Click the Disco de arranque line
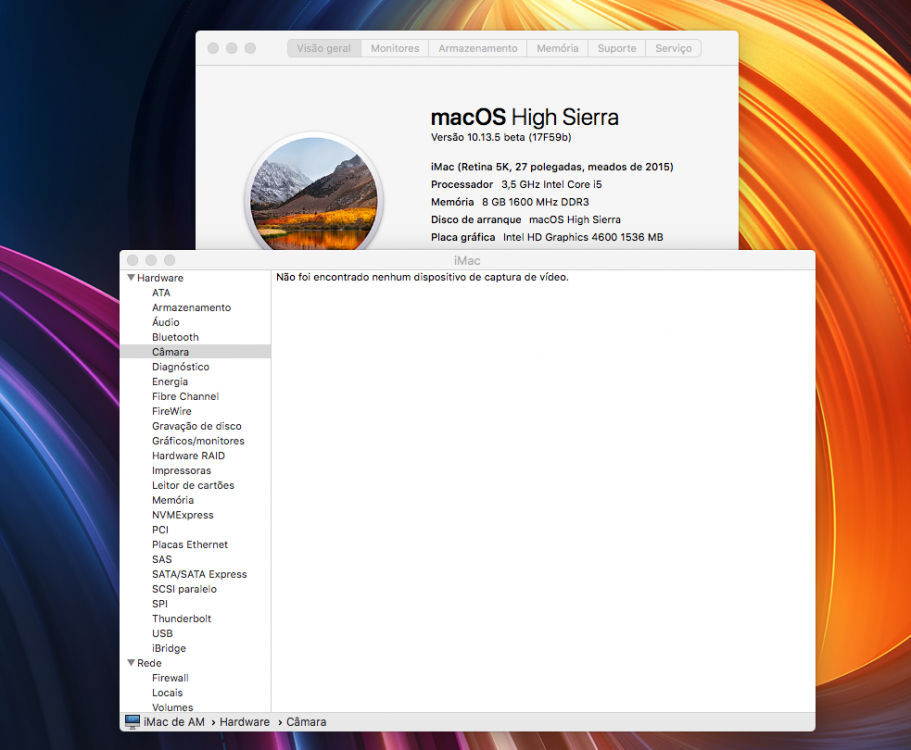The height and width of the screenshot is (750, 911). click(x=525, y=220)
